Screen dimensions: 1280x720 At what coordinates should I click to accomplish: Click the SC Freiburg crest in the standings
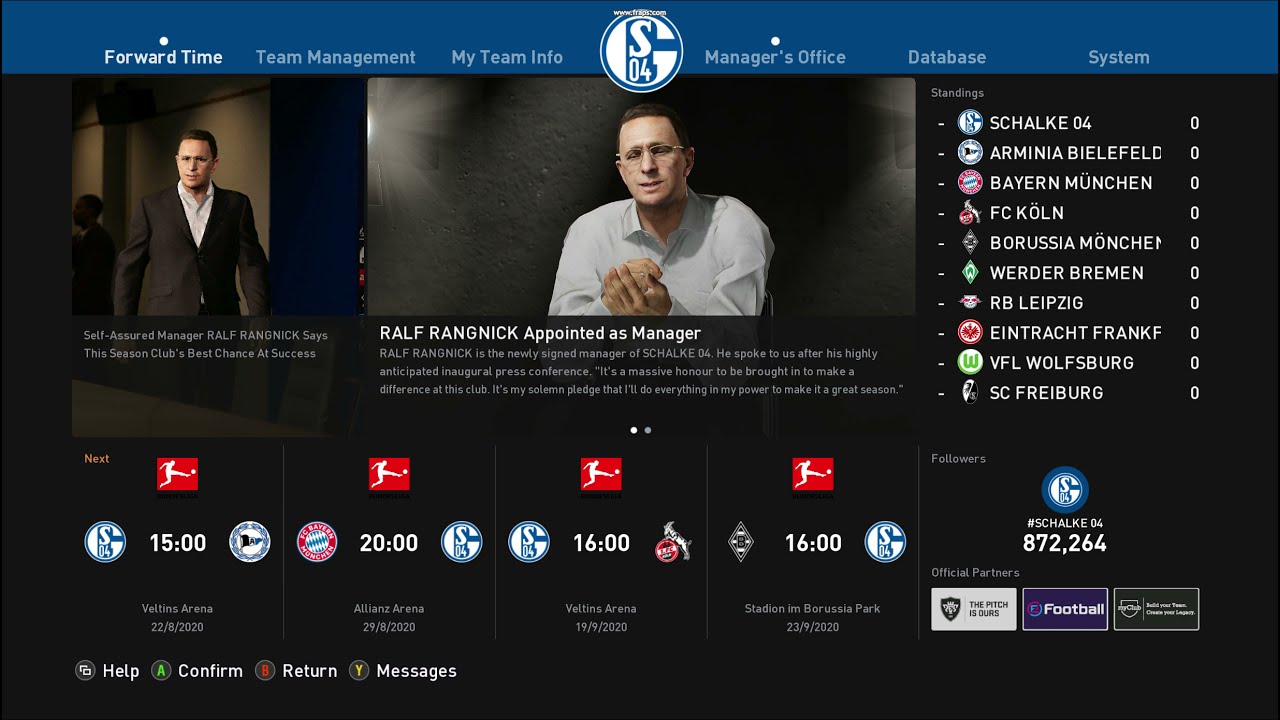point(970,393)
